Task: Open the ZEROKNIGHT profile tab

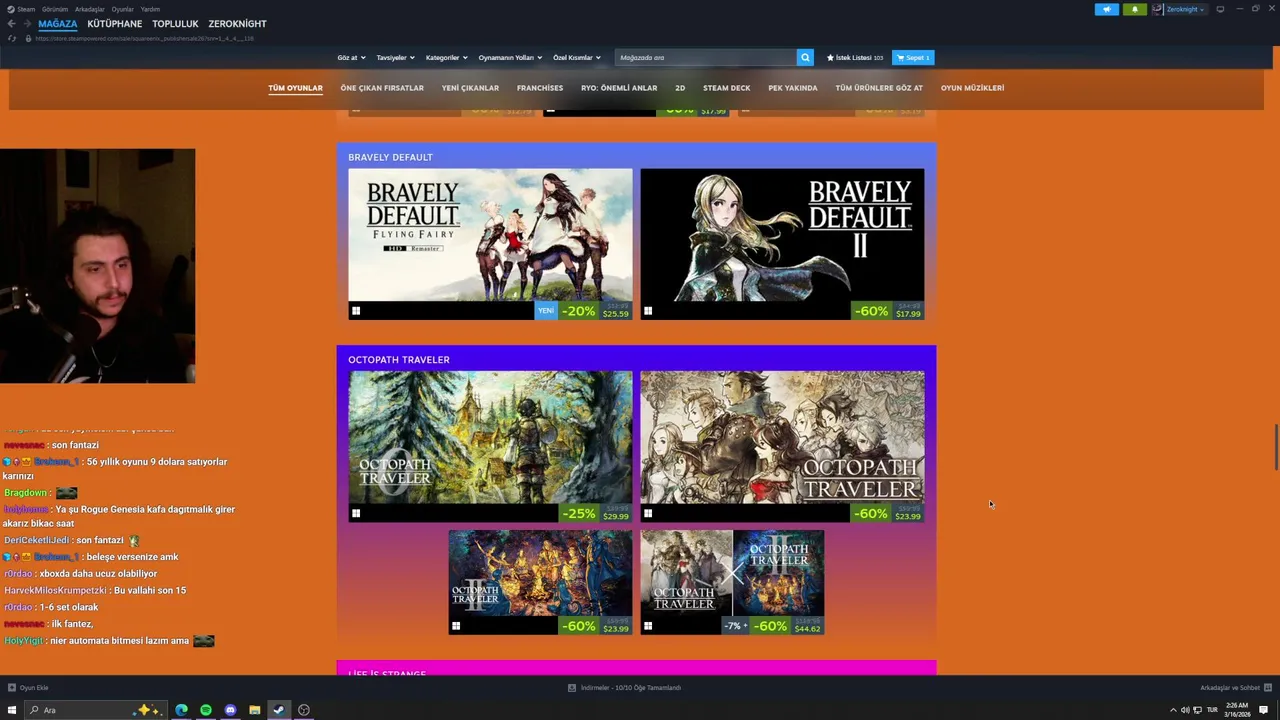Action: 237,24
